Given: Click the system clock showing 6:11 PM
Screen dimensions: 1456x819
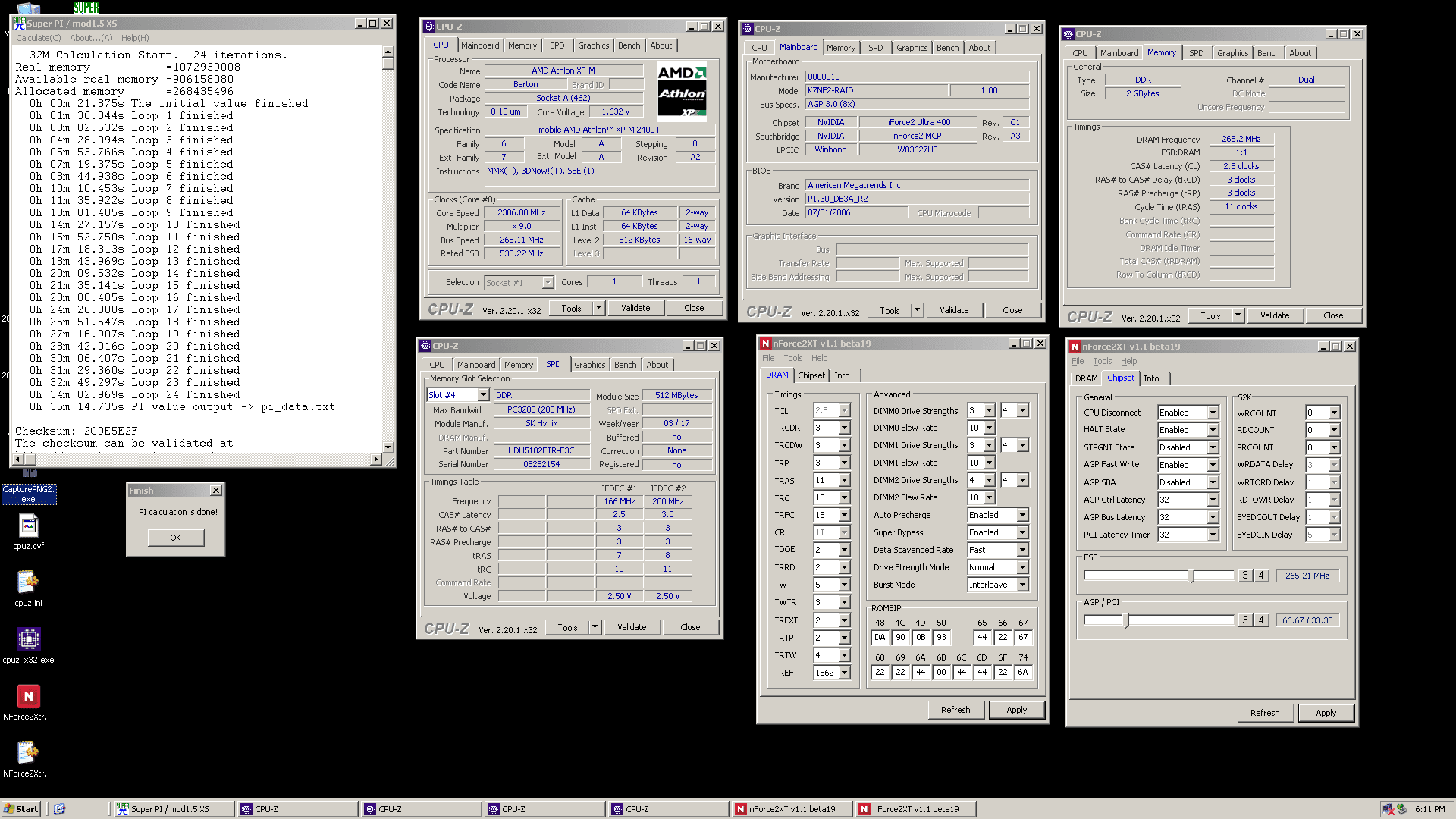Looking at the screenshot, I should point(1429,809).
